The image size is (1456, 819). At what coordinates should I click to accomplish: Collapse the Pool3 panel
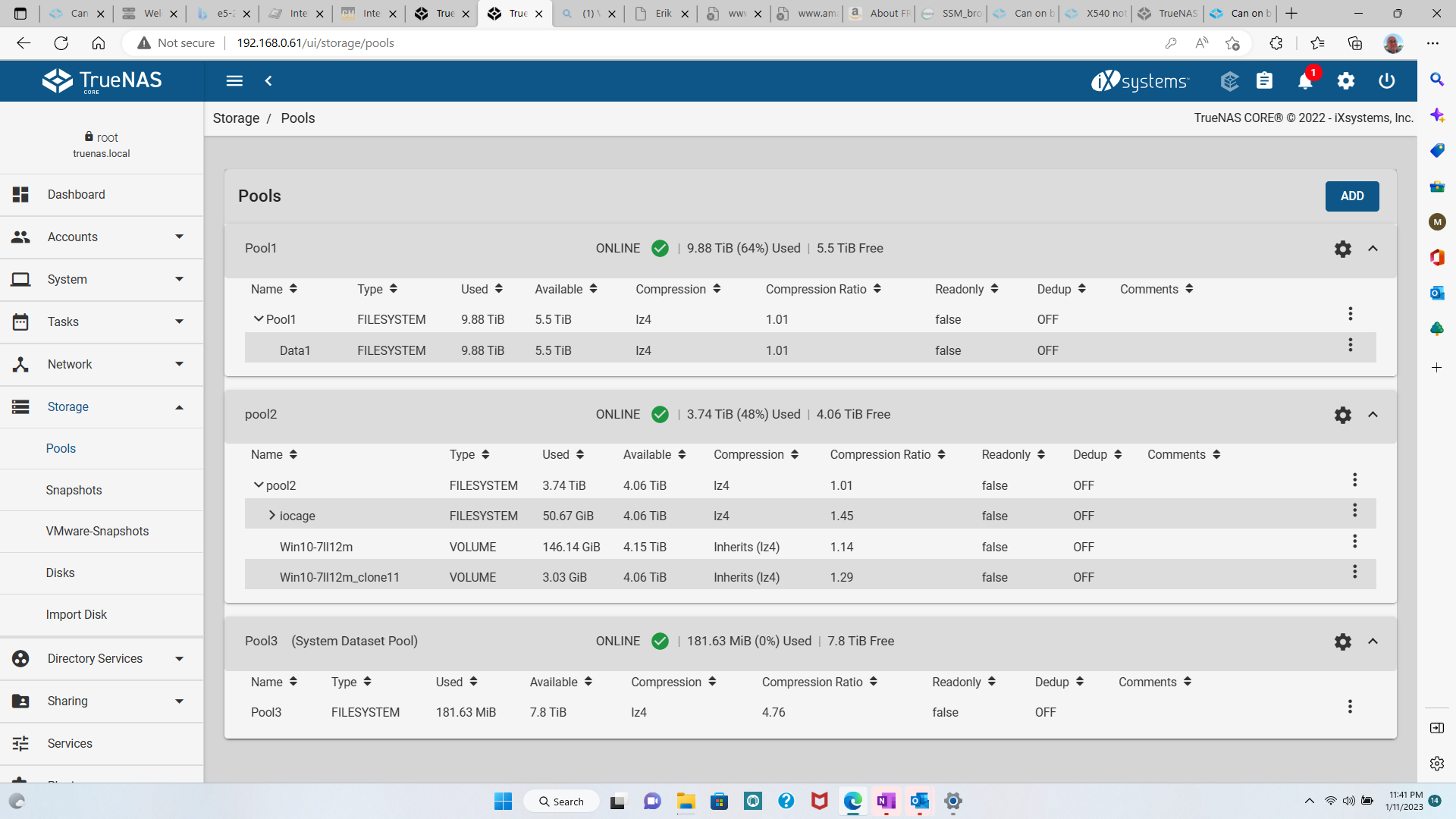tap(1373, 642)
